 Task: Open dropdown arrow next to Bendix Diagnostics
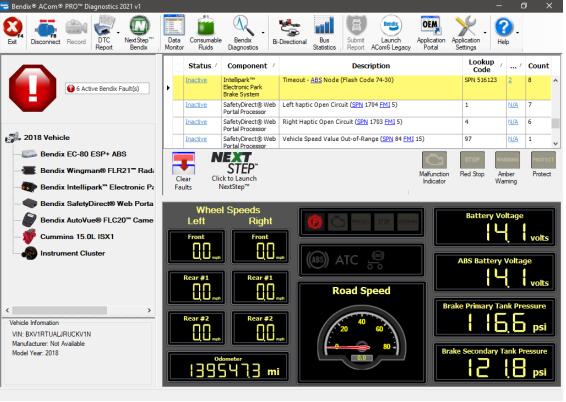[x=263, y=33]
